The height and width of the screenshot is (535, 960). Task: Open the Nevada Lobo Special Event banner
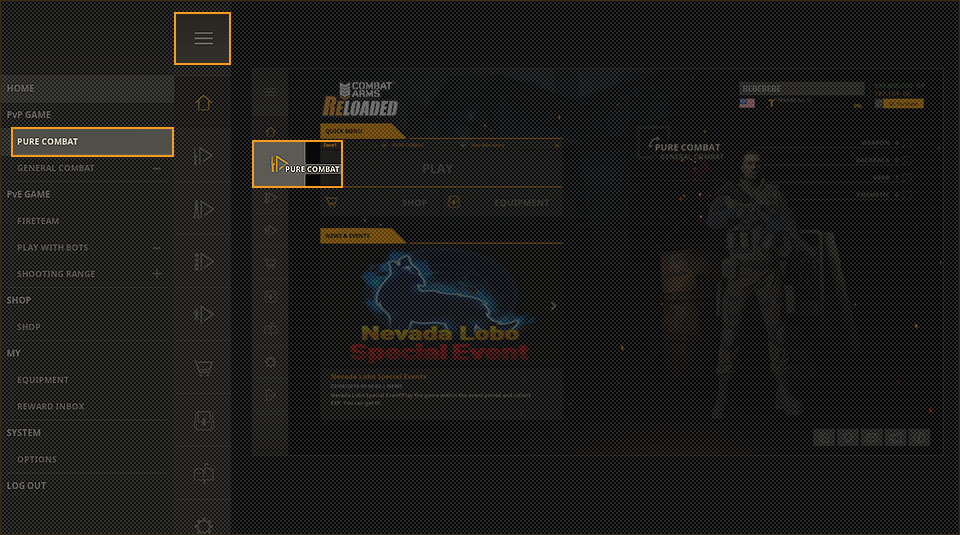pyautogui.click(x=440, y=307)
